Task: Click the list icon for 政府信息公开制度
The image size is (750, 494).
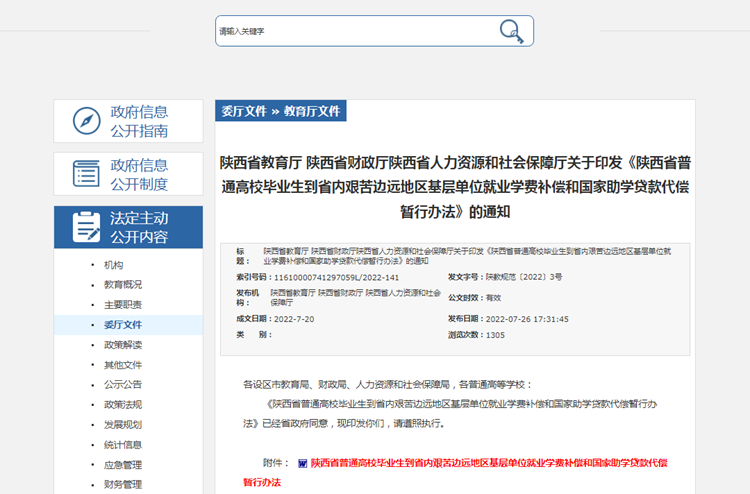Action: click(x=87, y=174)
